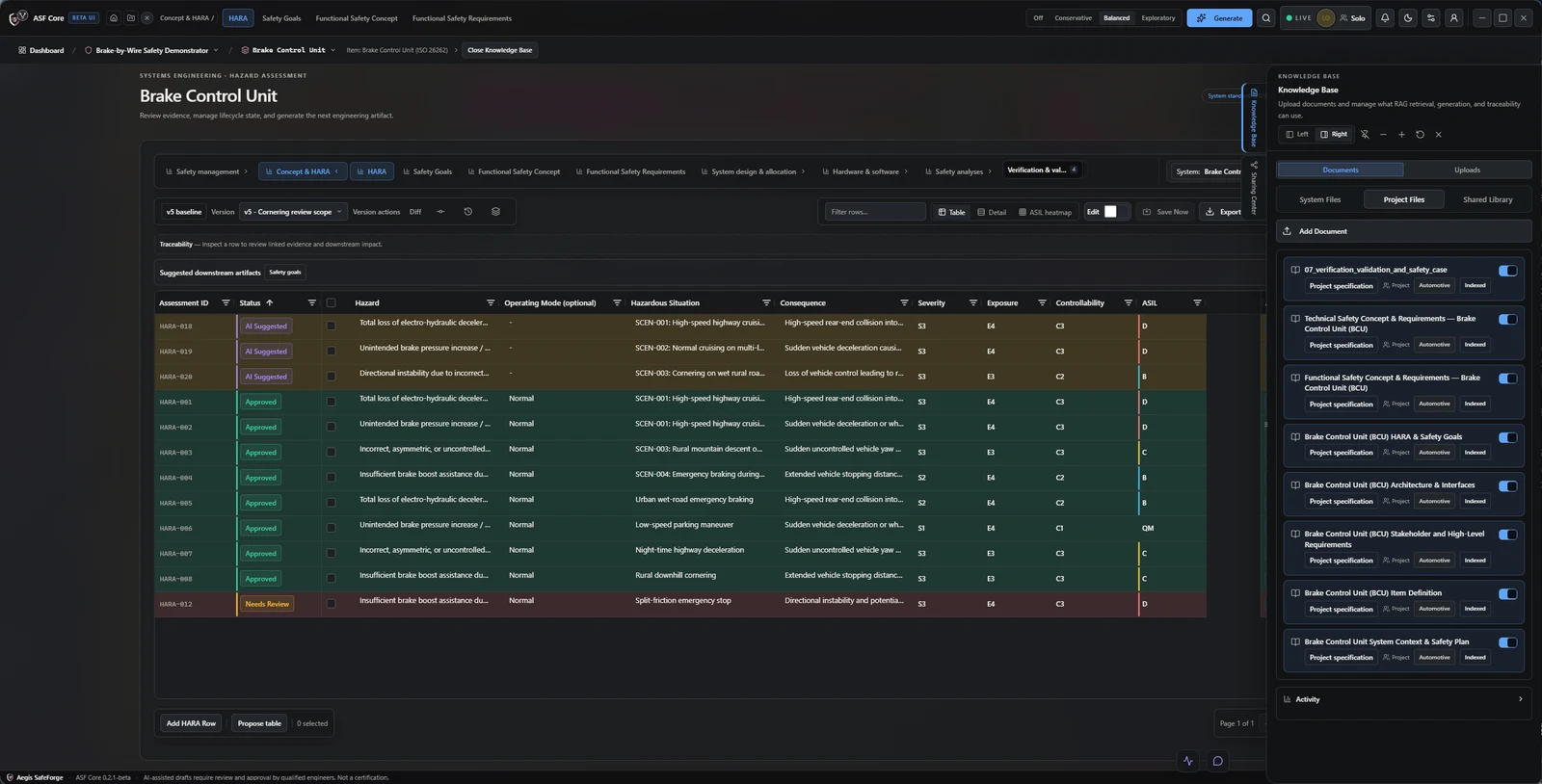
Task: Tick the select-all checkbox in table header
Action: (x=331, y=302)
